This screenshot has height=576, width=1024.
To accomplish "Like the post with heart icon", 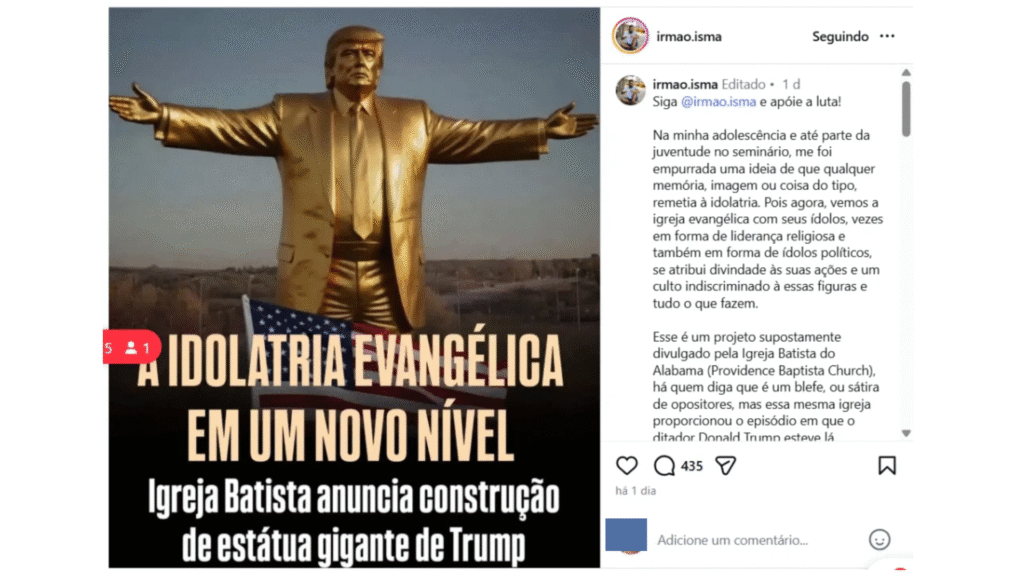I will (x=626, y=466).
